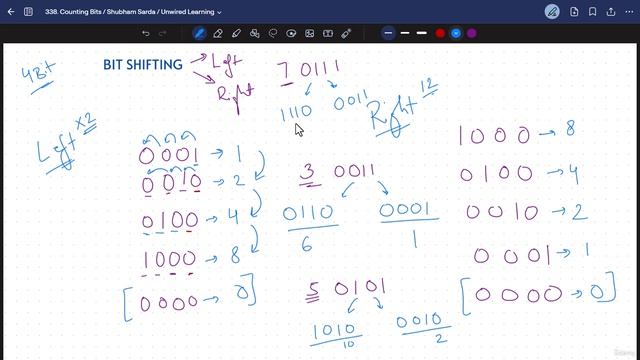The image size is (640, 360).
Task: Undo the last stroke
Action: [x=146, y=33]
